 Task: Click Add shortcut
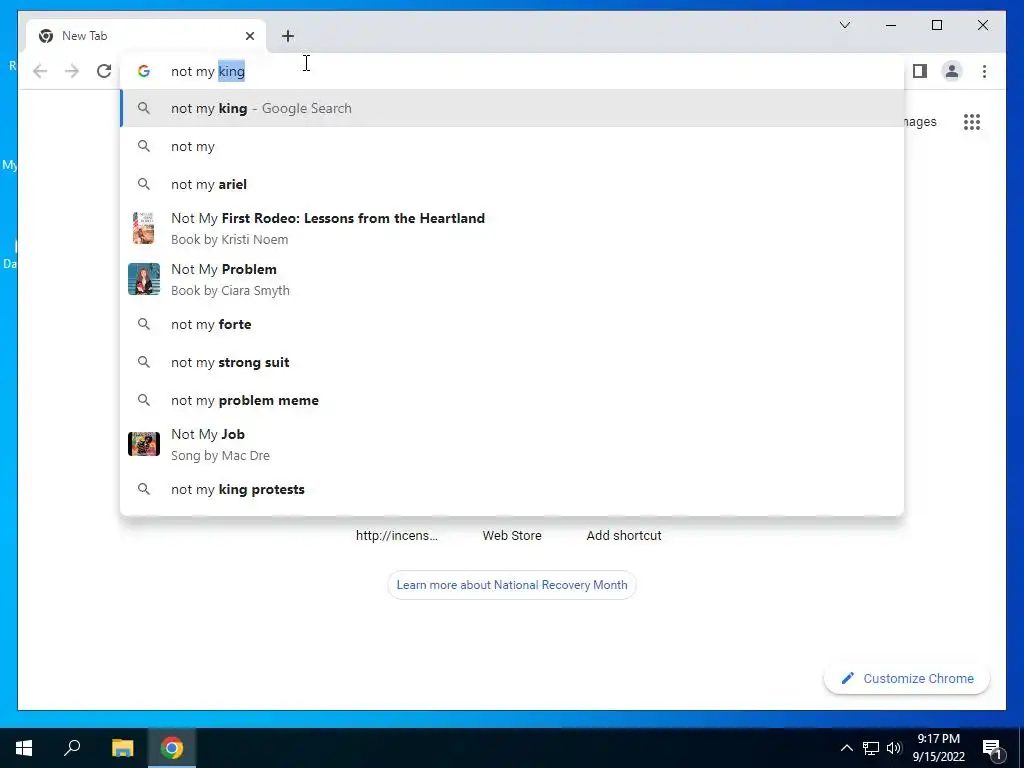(624, 536)
